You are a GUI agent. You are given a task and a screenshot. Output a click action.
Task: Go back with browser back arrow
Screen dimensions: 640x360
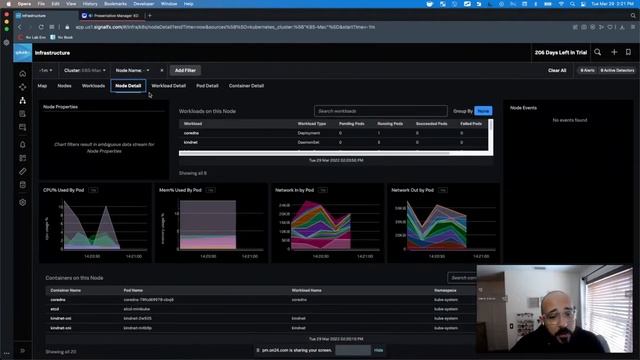[20, 27]
